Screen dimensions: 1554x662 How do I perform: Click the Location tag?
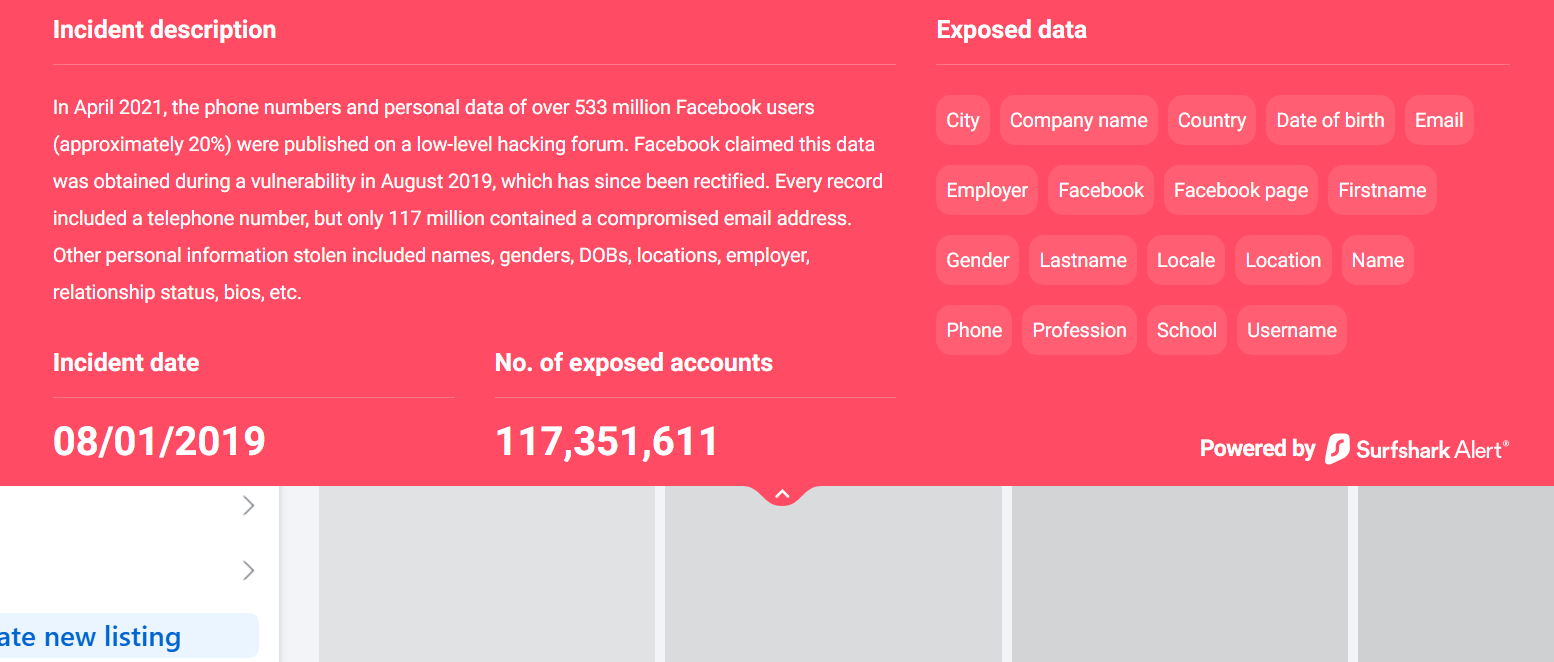1283,260
